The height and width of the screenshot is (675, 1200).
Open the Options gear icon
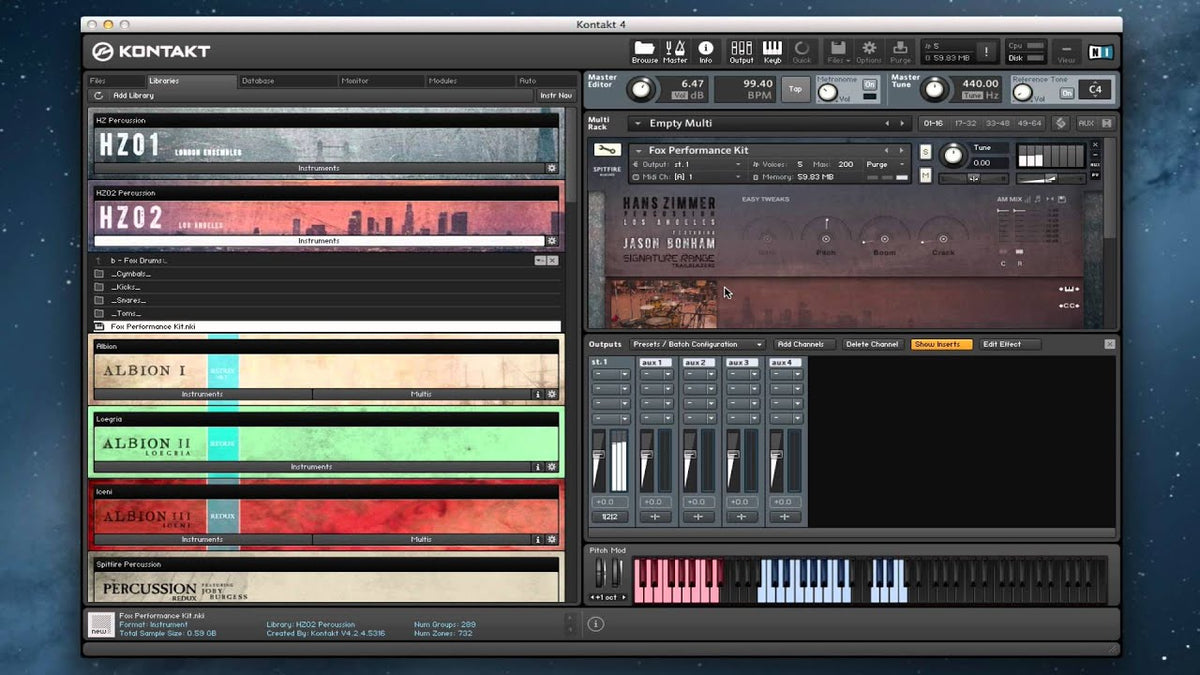click(869, 48)
